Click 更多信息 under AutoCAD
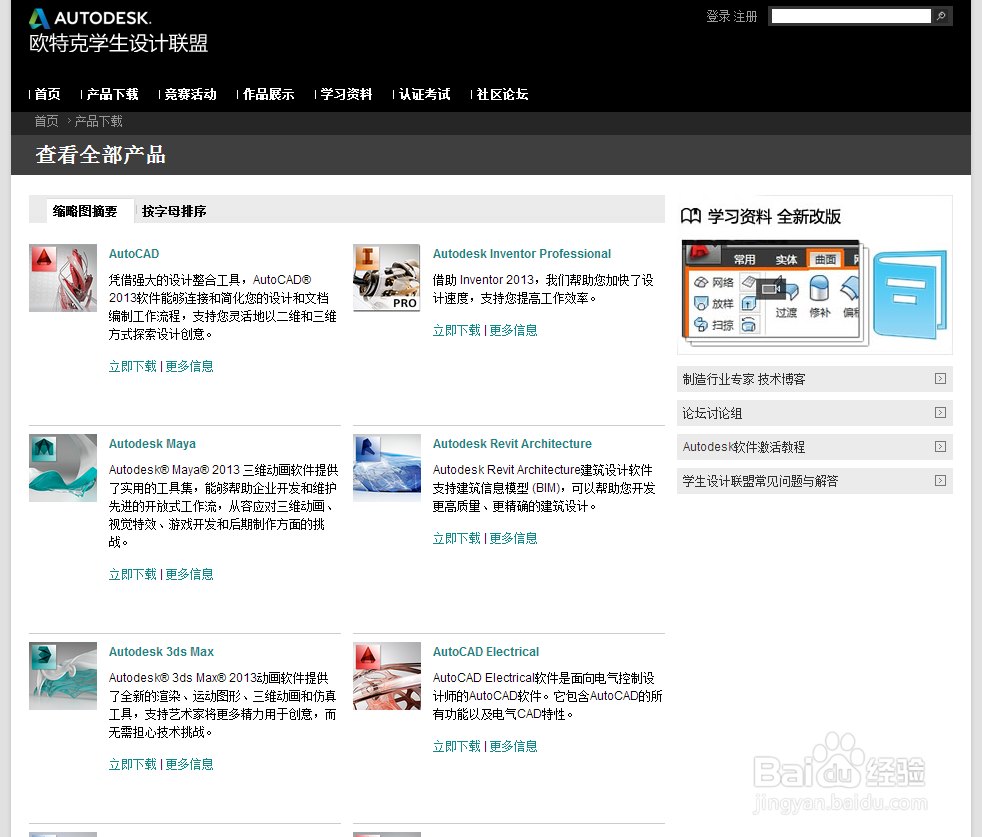982x837 pixels. tap(189, 367)
